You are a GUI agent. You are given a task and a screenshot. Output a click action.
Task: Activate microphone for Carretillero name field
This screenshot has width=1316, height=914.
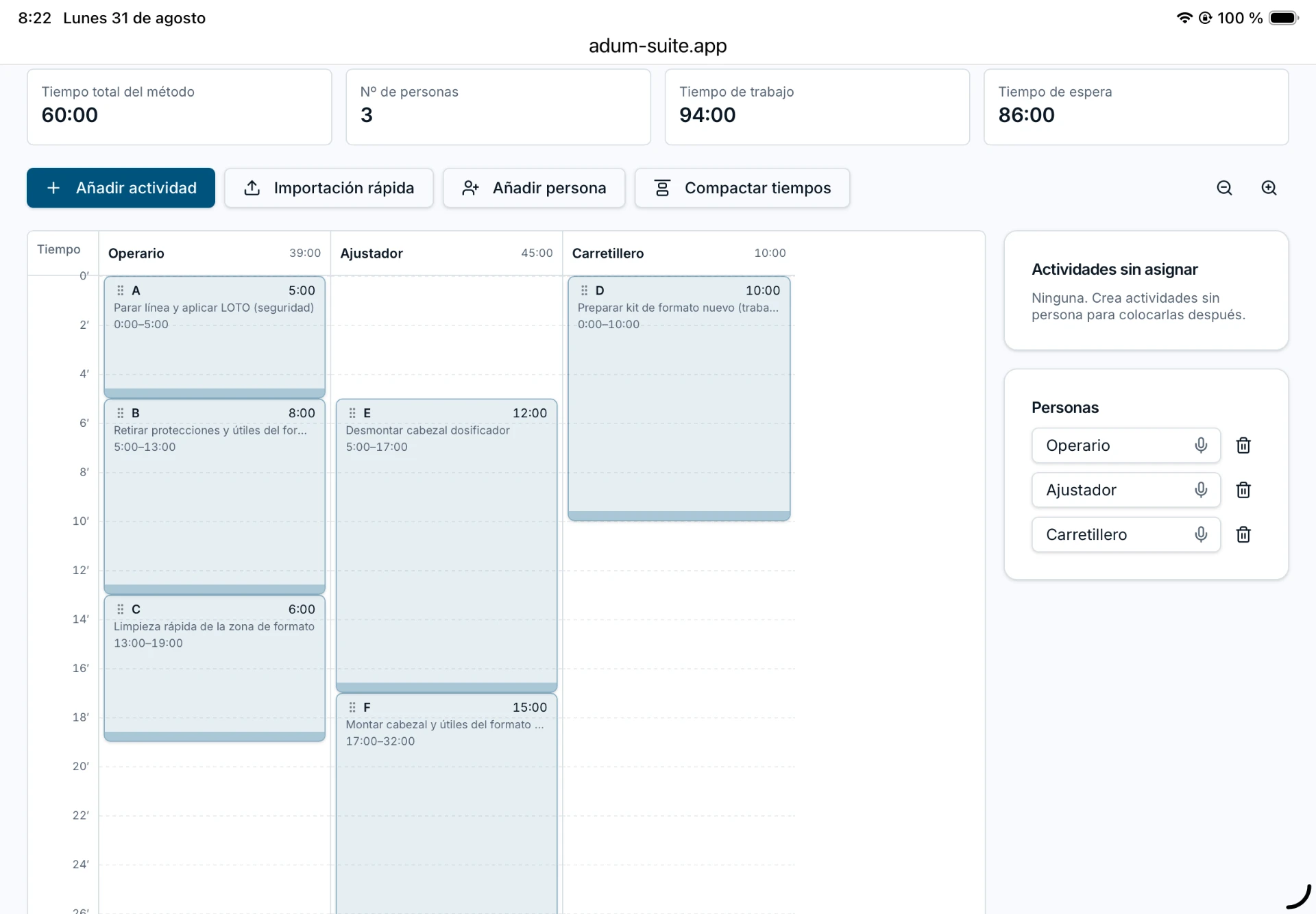pyautogui.click(x=1201, y=534)
